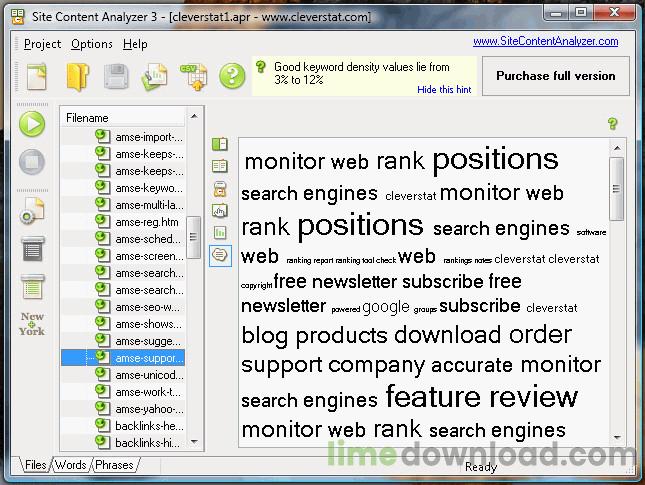
Task: Select the first green layout view icon
Action: click(x=220, y=144)
